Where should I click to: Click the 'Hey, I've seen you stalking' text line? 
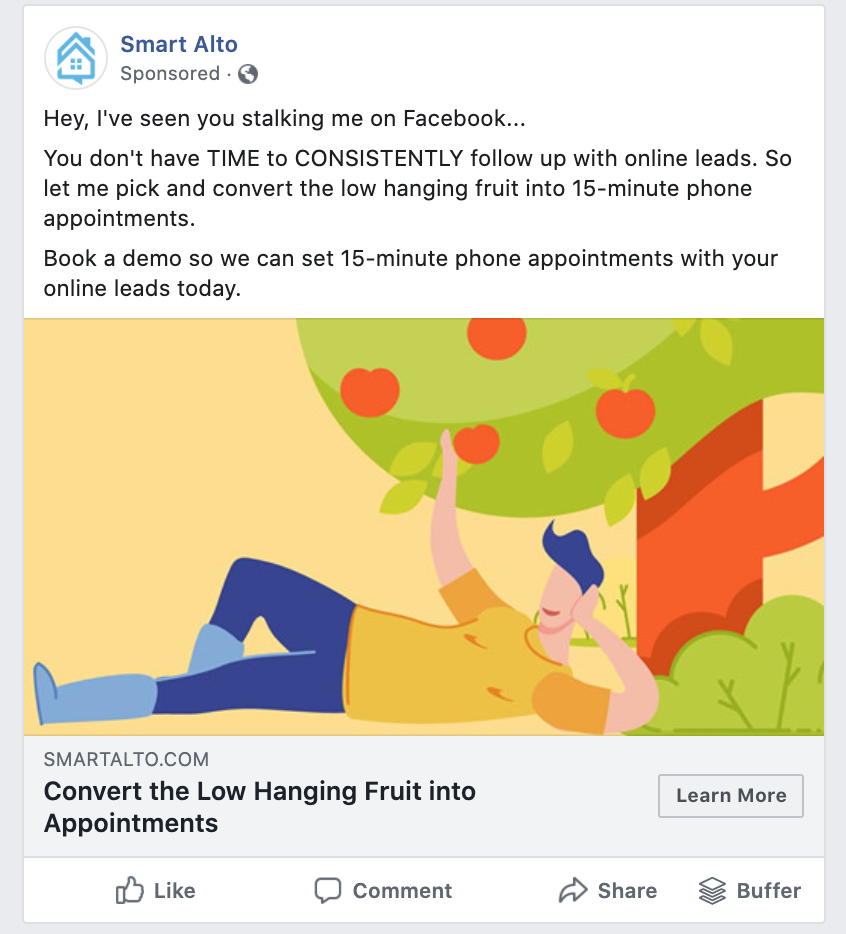coord(284,119)
